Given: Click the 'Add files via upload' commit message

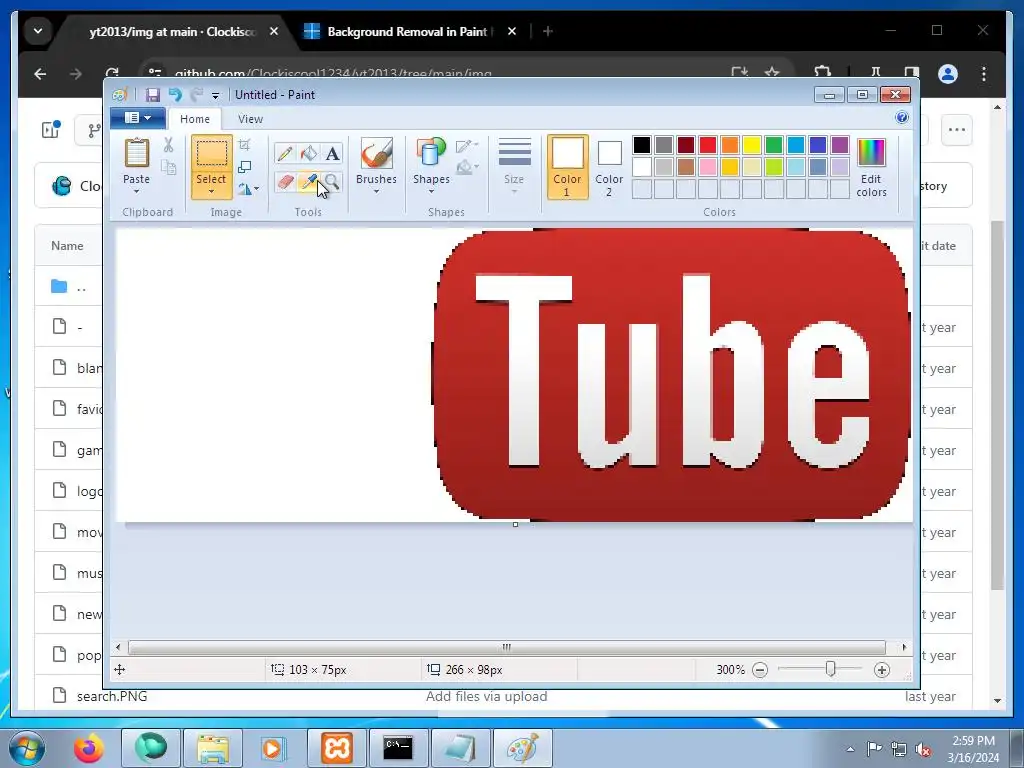Looking at the screenshot, I should (x=487, y=696).
